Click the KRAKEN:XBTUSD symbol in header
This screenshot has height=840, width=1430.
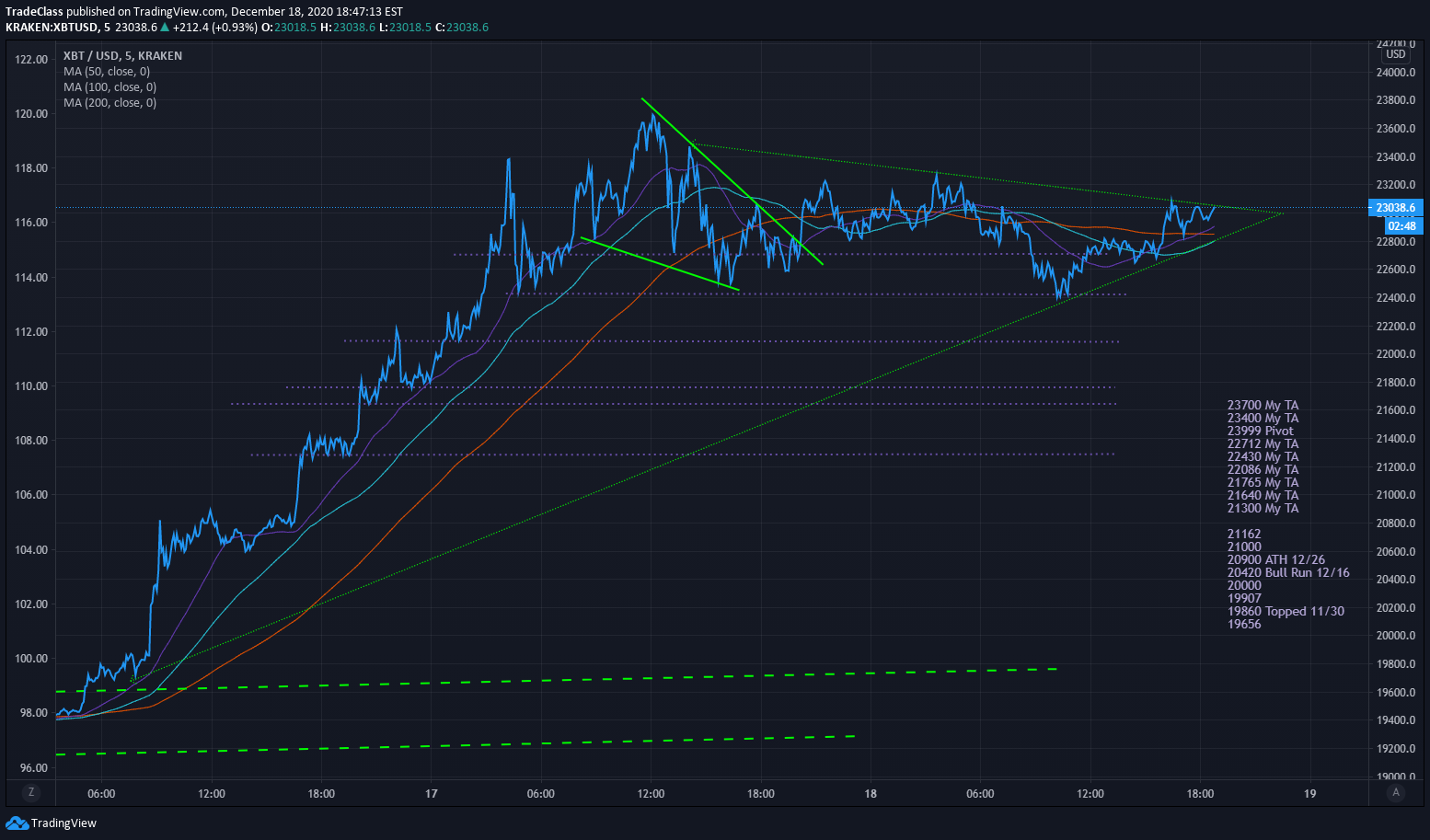(52, 28)
